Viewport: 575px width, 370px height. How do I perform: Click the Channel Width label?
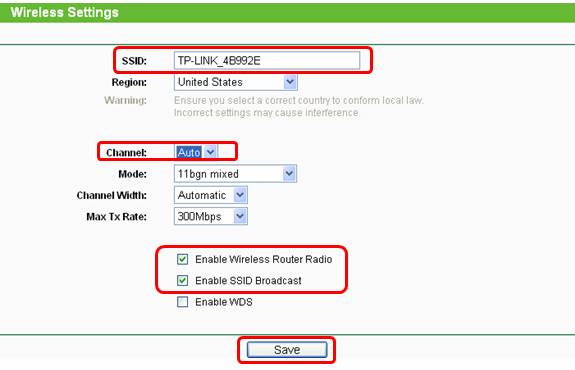[111, 195]
